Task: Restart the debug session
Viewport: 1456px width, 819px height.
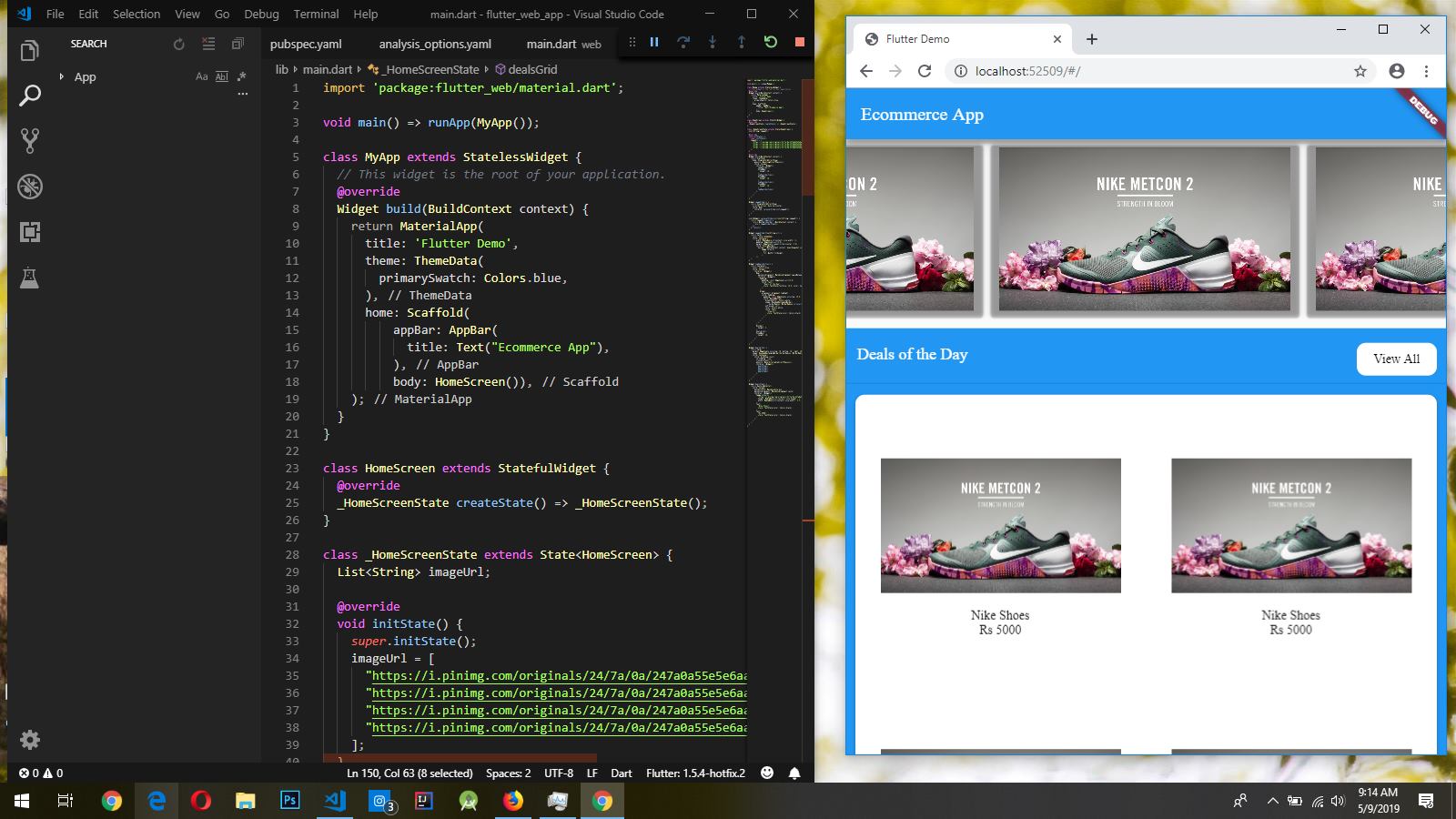Action: (770, 42)
